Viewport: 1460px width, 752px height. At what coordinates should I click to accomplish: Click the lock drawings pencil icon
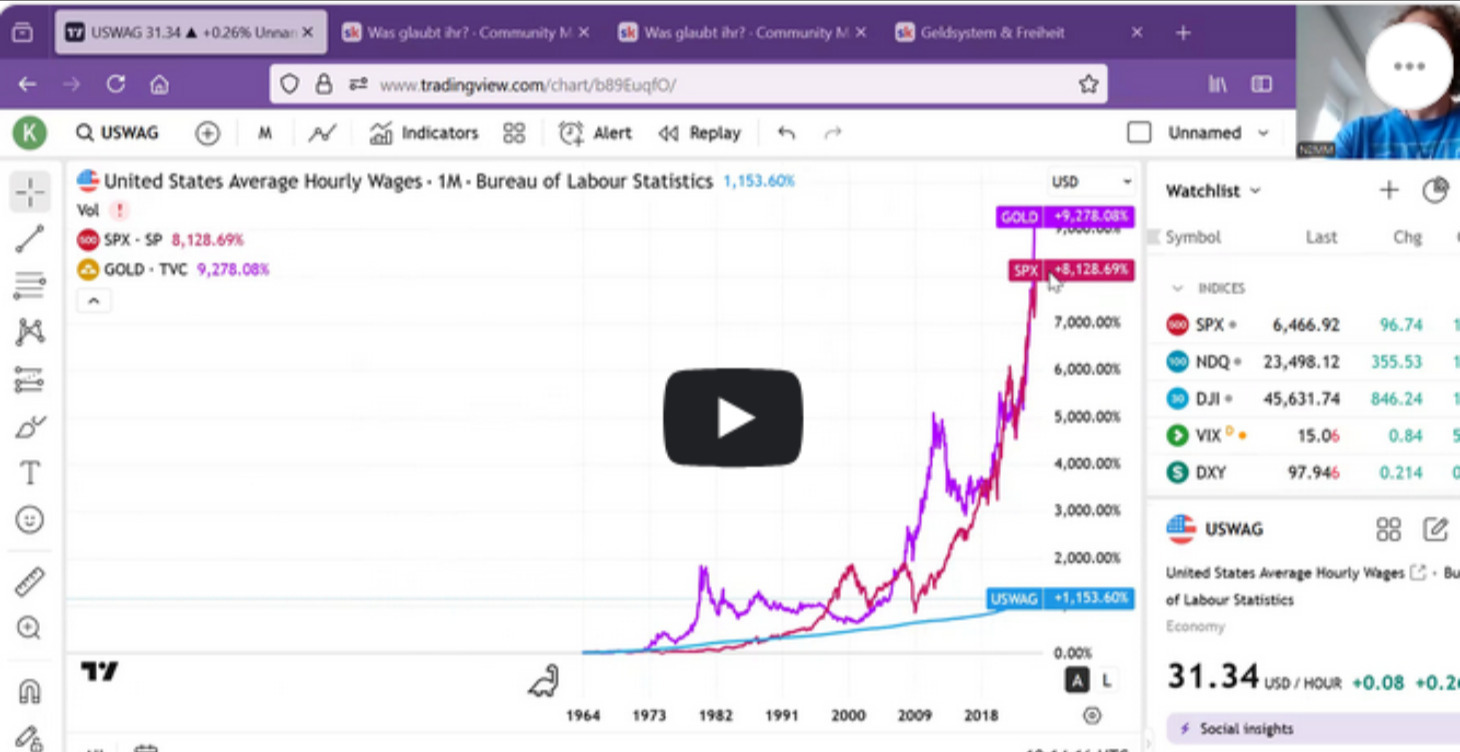[x=28, y=738]
